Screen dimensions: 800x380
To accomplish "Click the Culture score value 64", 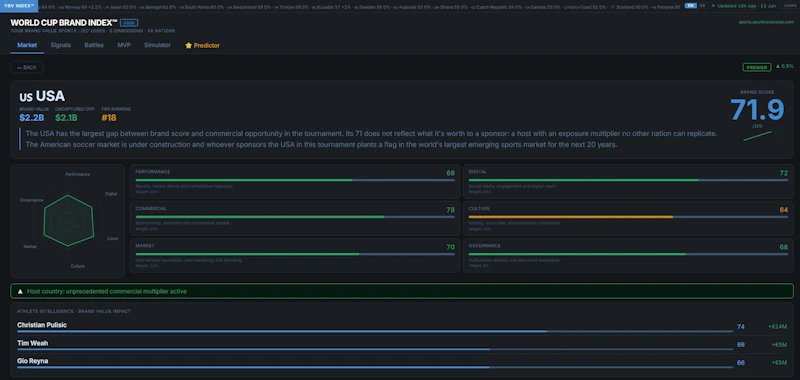I will (x=784, y=210).
